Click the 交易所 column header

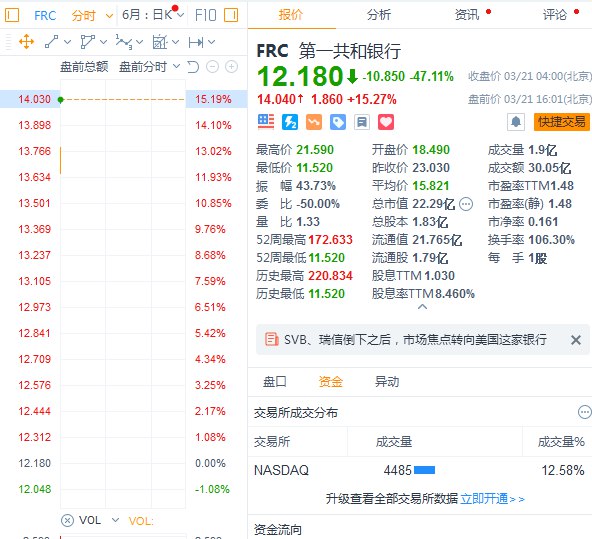pos(272,441)
